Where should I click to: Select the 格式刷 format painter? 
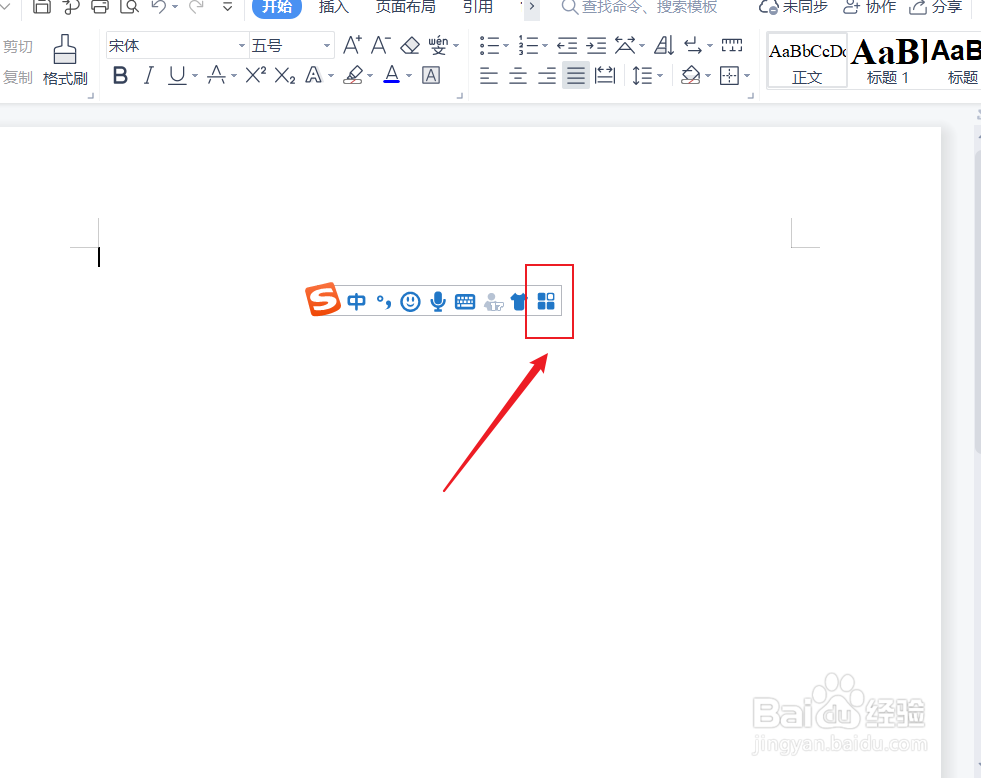(x=65, y=61)
